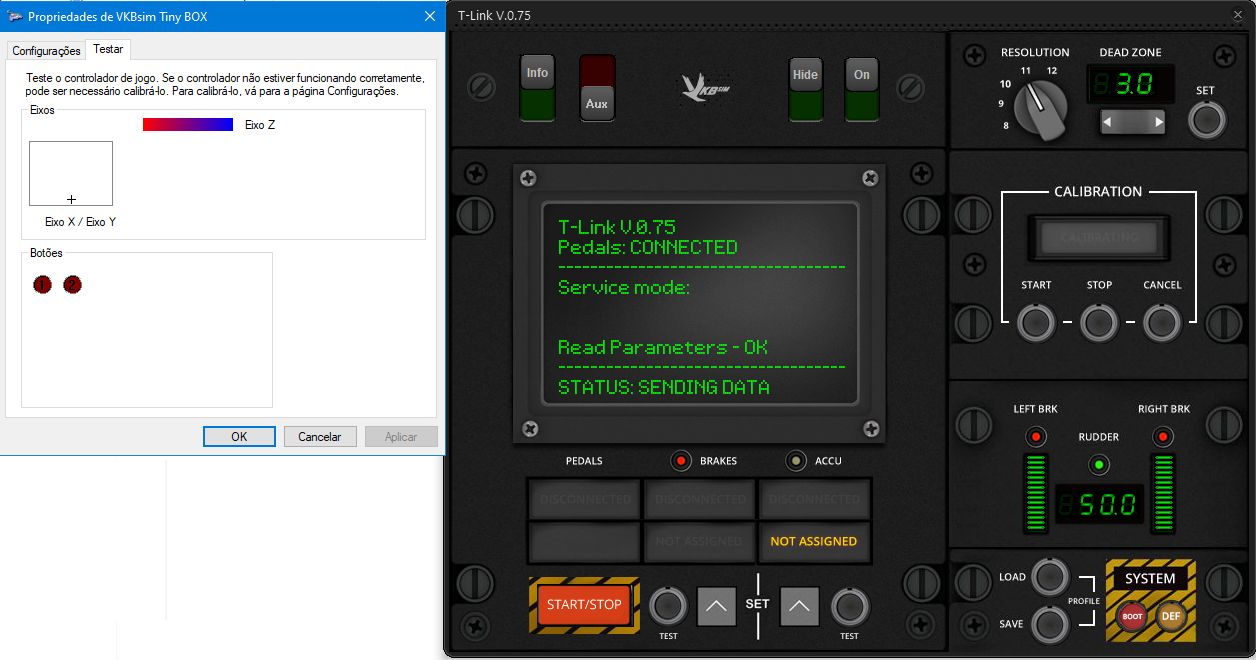Click the red BOOT system button
Viewport: 1256px width, 660px height.
pyautogui.click(x=1132, y=616)
